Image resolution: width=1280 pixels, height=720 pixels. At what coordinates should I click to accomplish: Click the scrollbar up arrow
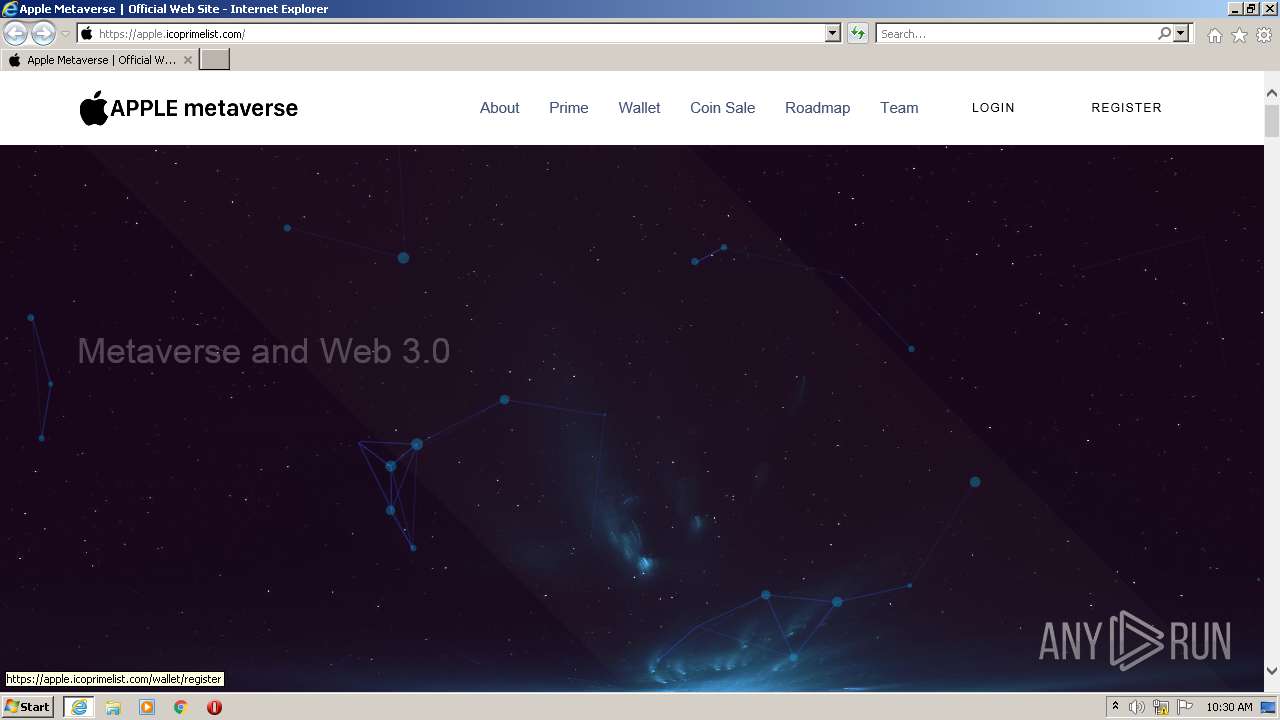(x=1272, y=93)
